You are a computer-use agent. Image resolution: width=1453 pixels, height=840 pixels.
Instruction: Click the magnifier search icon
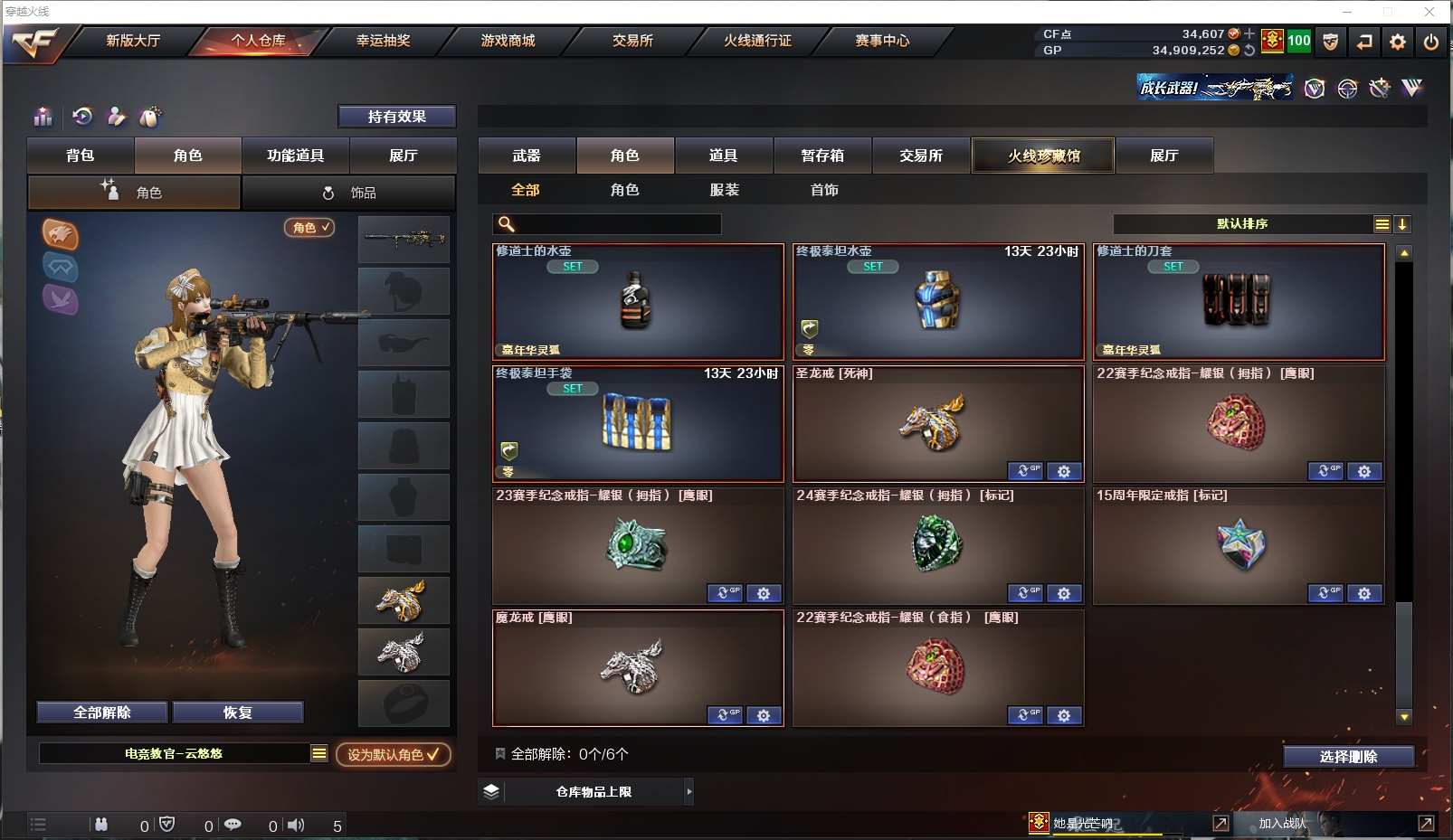click(507, 224)
